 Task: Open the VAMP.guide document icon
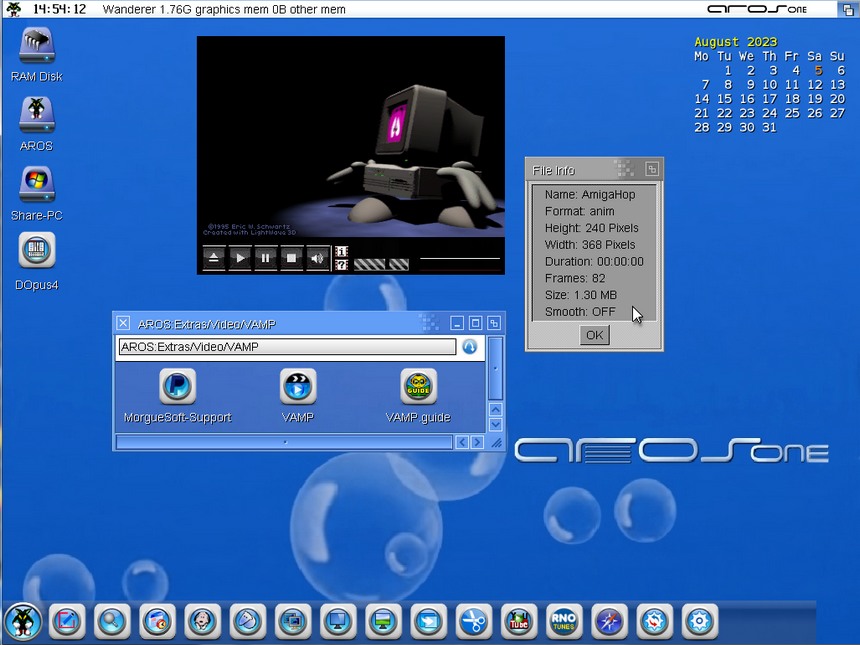418,386
